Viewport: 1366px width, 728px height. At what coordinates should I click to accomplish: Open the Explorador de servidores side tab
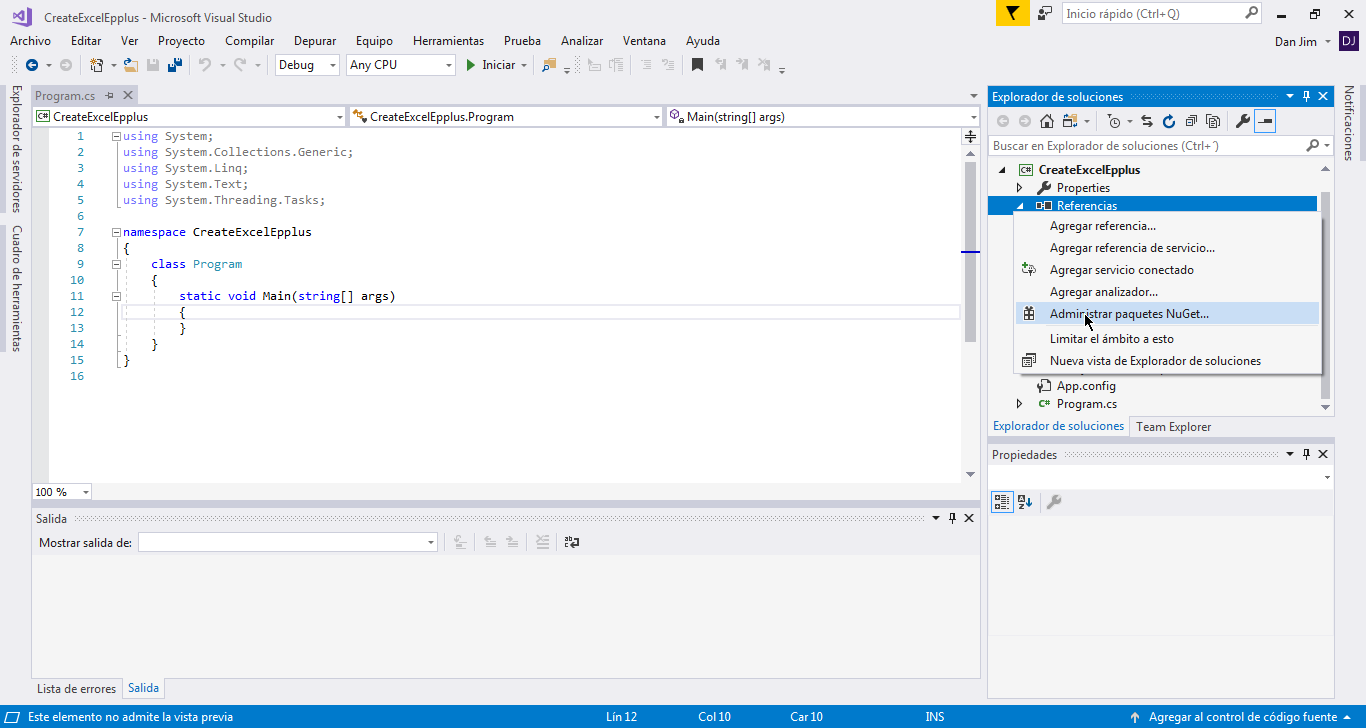(16, 149)
